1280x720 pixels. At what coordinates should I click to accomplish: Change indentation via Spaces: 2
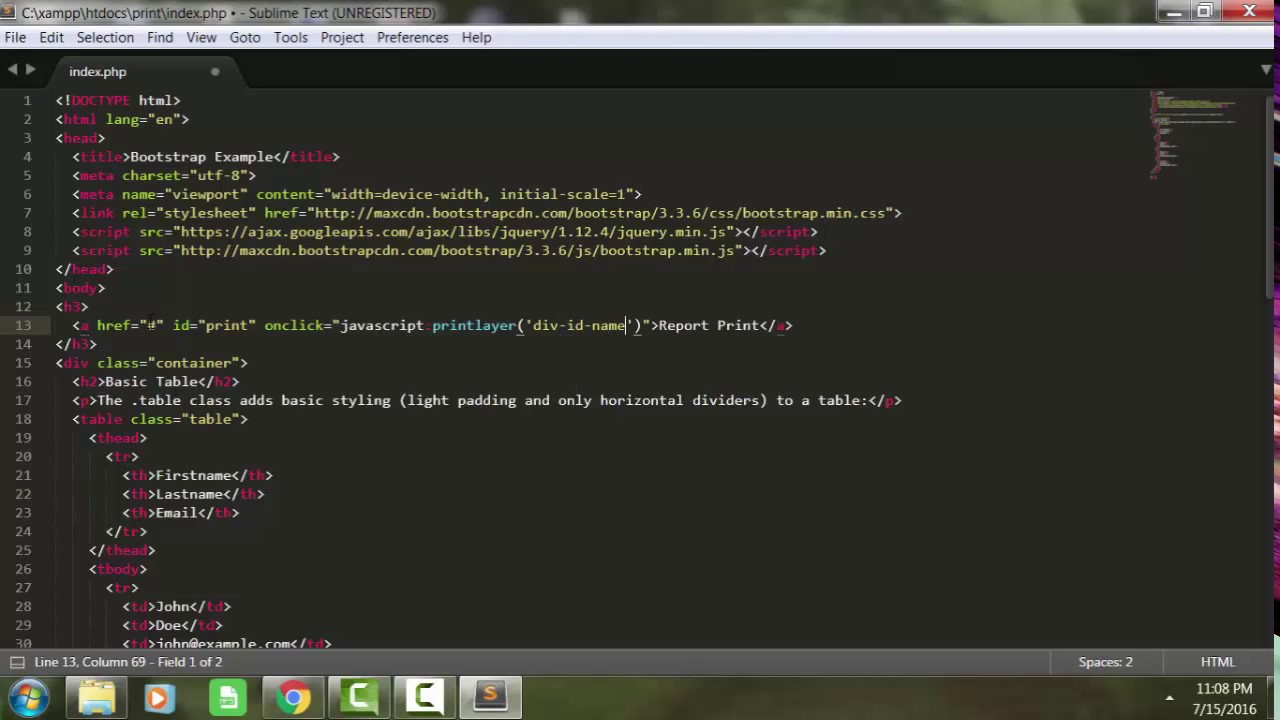pos(1105,662)
